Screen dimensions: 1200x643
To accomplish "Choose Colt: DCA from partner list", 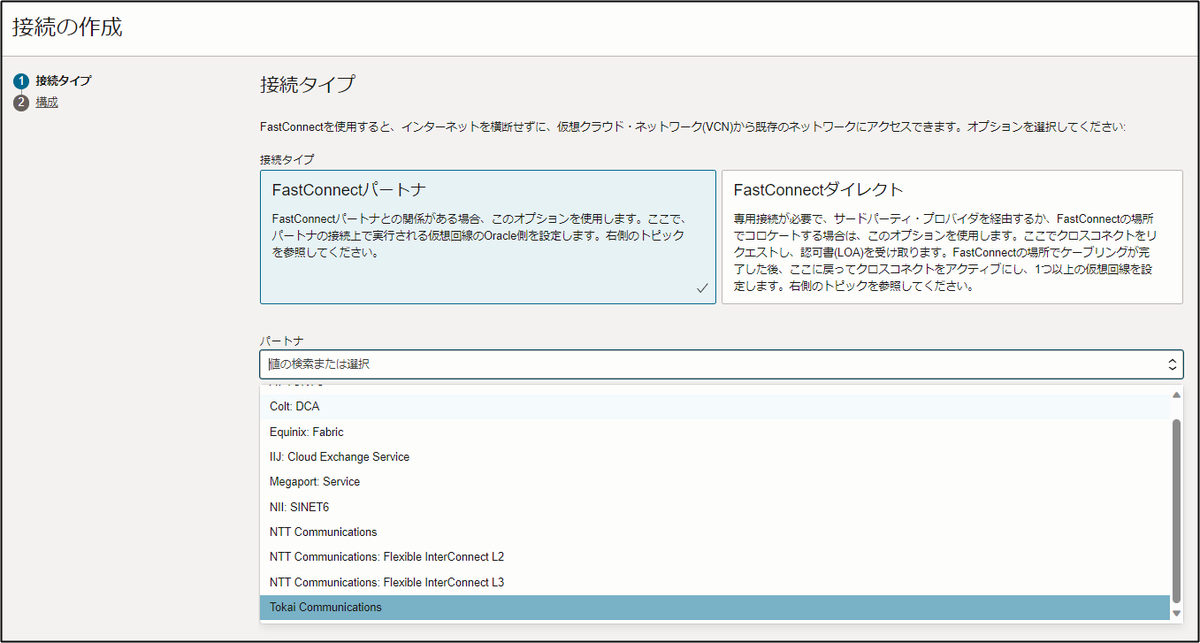I will [714, 407].
